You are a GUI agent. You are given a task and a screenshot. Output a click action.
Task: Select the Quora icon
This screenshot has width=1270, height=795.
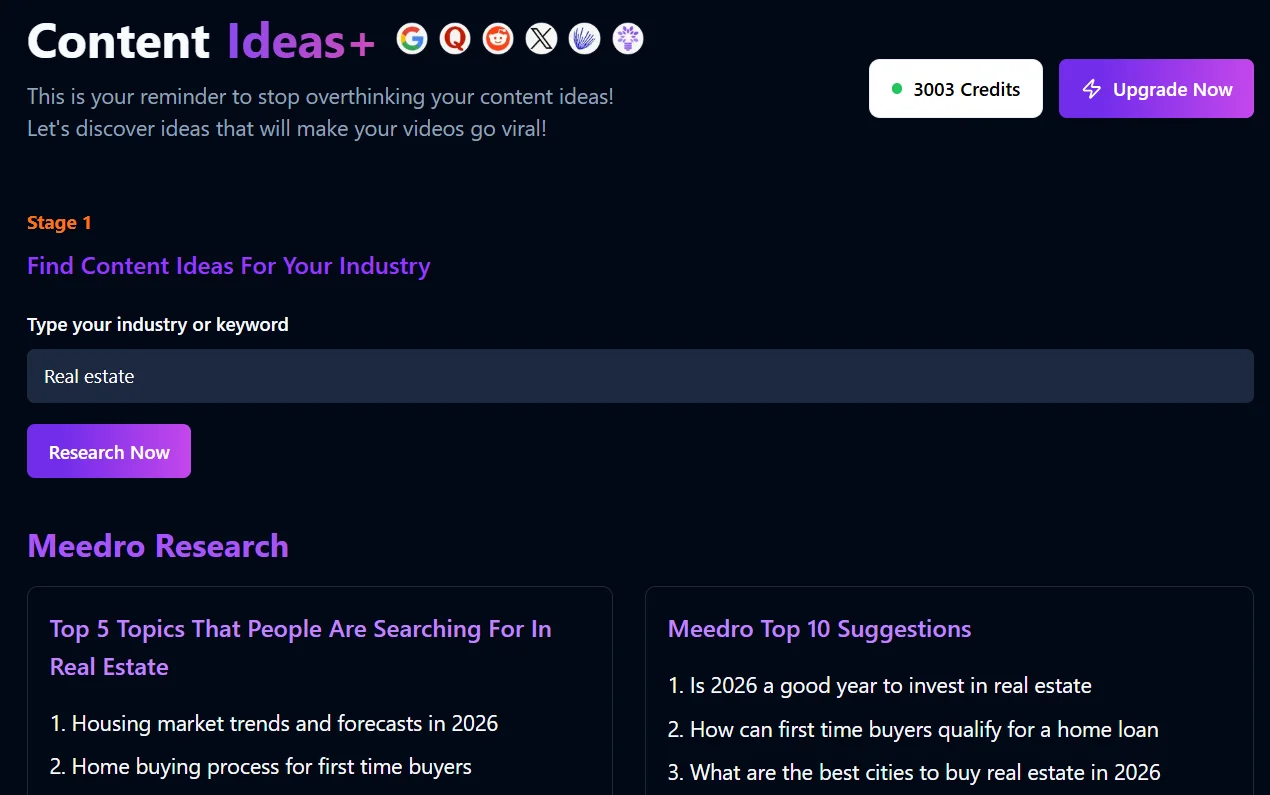pyautogui.click(x=455, y=39)
